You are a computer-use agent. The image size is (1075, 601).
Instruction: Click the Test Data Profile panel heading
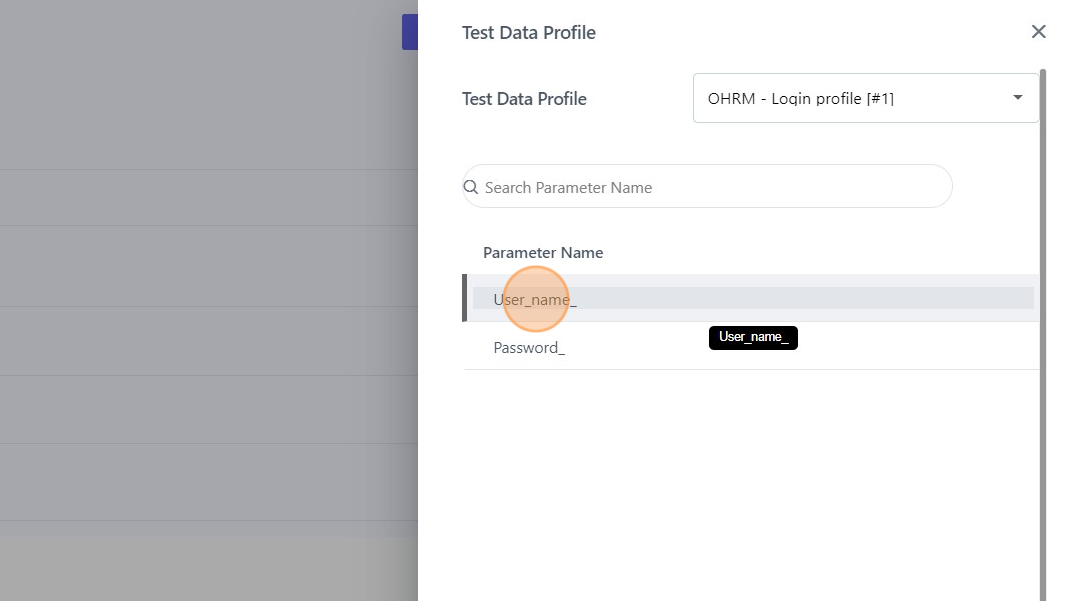pos(529,33)
